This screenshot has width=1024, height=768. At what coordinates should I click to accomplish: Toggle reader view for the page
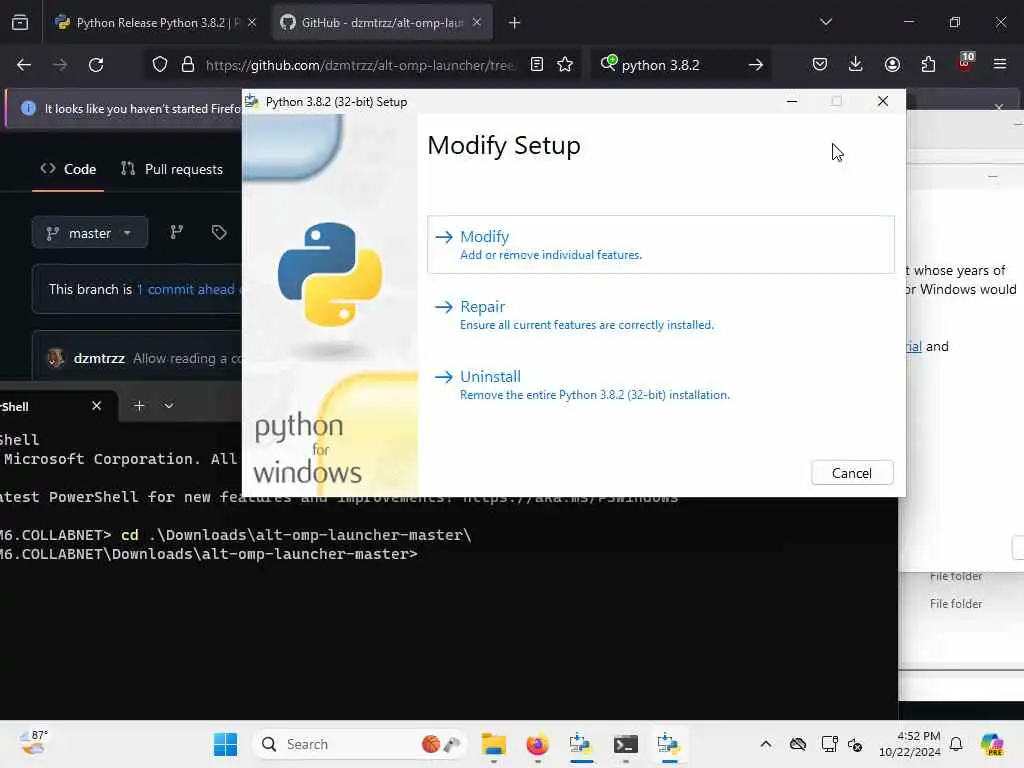click(537, 64)
